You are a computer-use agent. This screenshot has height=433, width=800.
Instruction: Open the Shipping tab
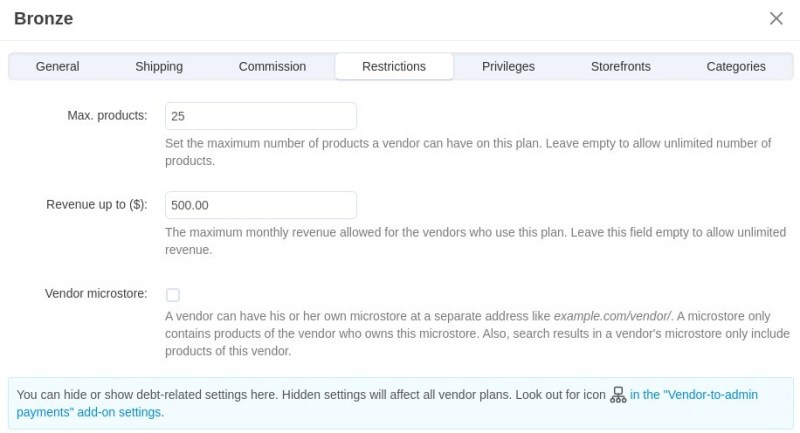[159, 67]
